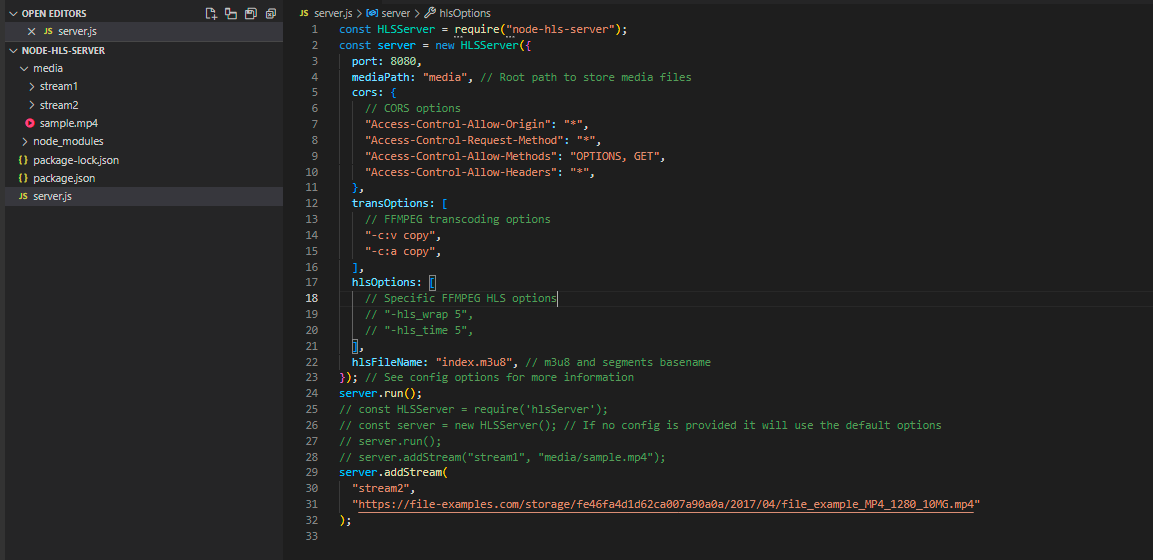Click the variable symbol icon before server in breadcrumb
This screenshot has width=1153, height=560.
372,13
